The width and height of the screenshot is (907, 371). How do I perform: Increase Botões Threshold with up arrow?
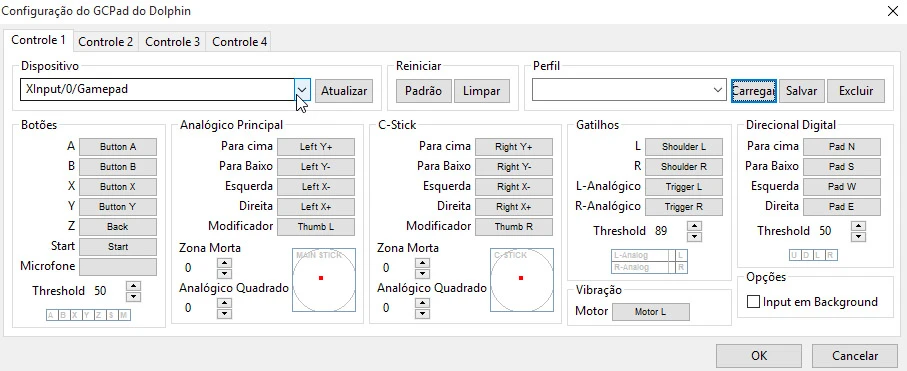(134, 286)
